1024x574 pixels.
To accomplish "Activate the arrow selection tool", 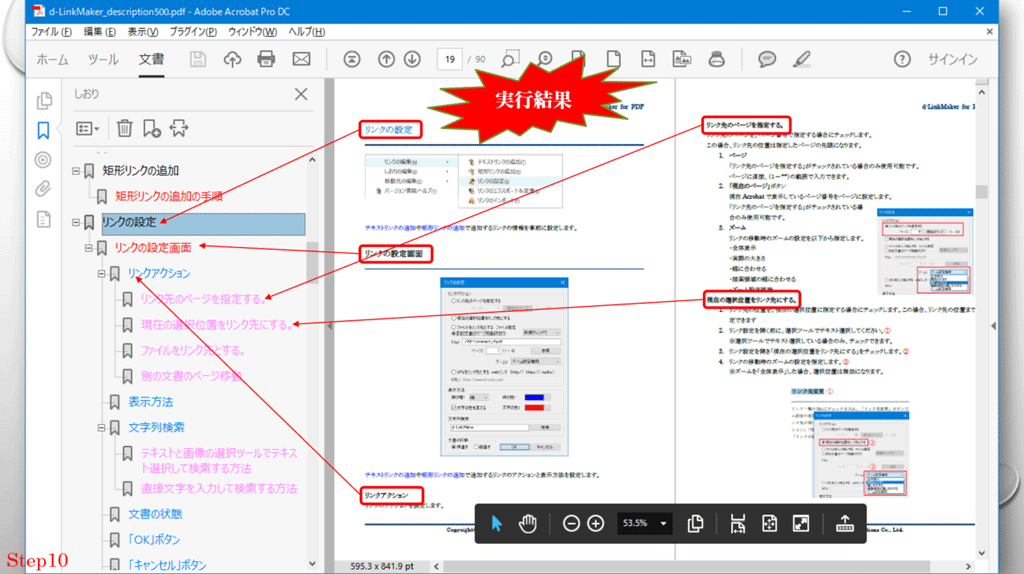I will tap(497, 523).
